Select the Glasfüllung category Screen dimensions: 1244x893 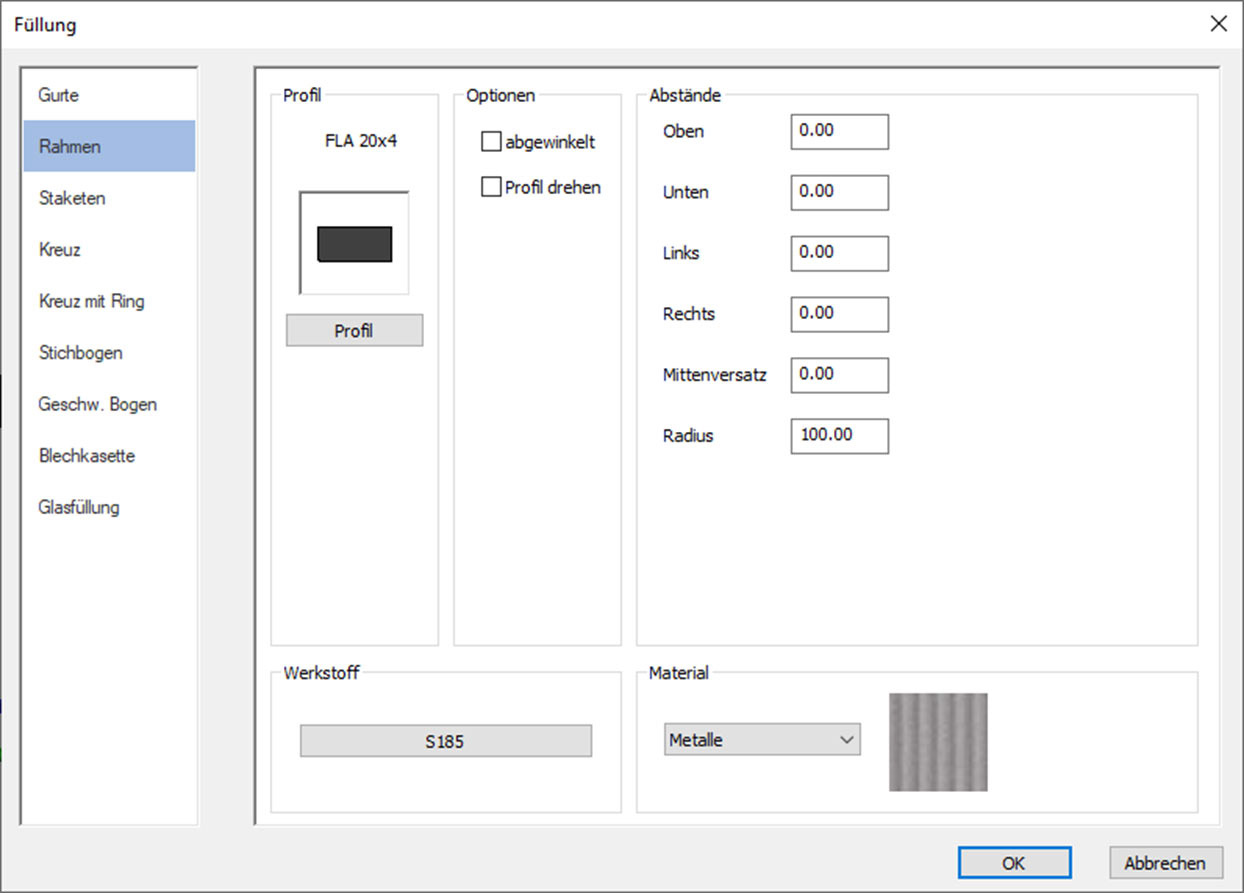click(x=109, y=507)
